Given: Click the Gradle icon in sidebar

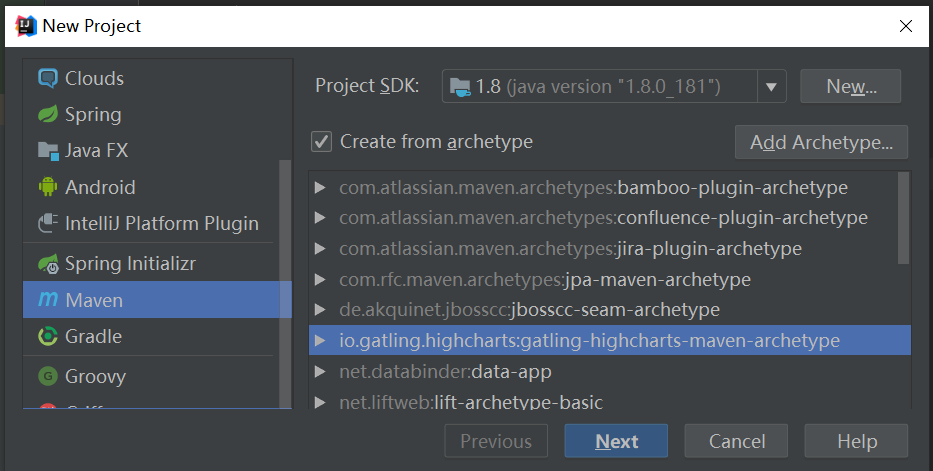Looking at the screenshot, I should tap(47, 336).
